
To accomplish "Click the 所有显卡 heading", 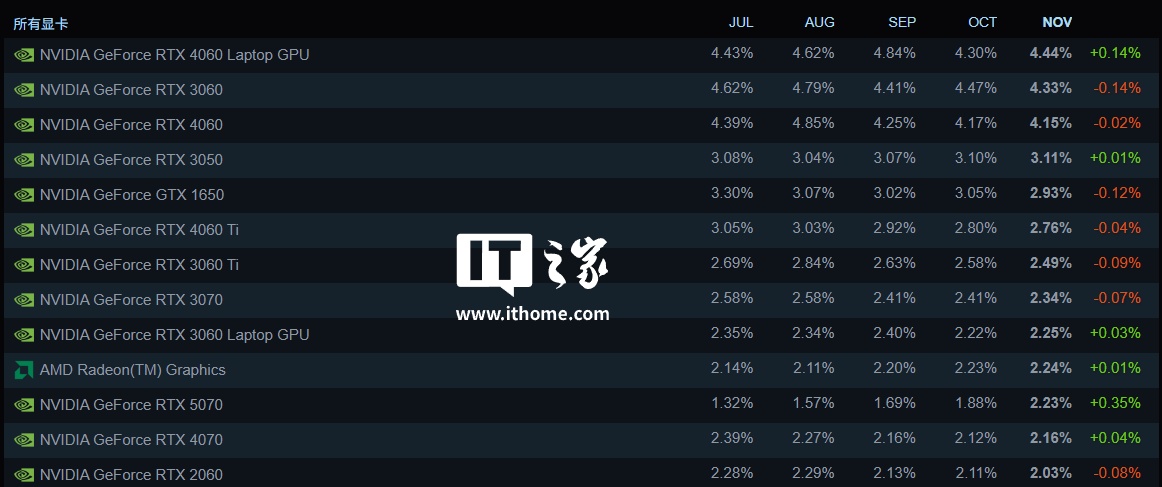I will [x=41, y=23].
